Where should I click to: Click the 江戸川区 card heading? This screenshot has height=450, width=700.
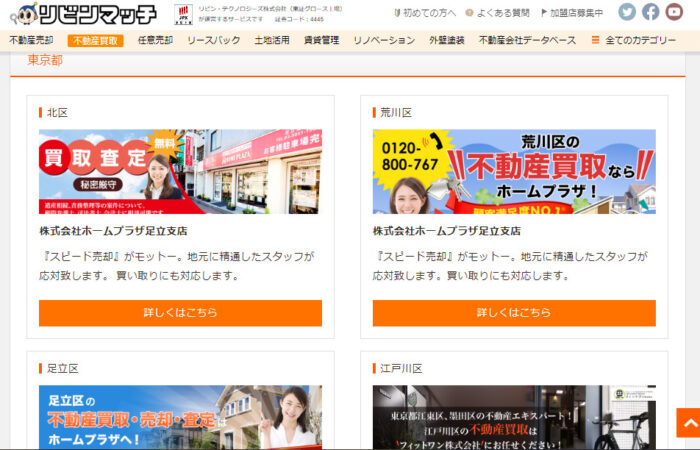[x=401, y=368]
